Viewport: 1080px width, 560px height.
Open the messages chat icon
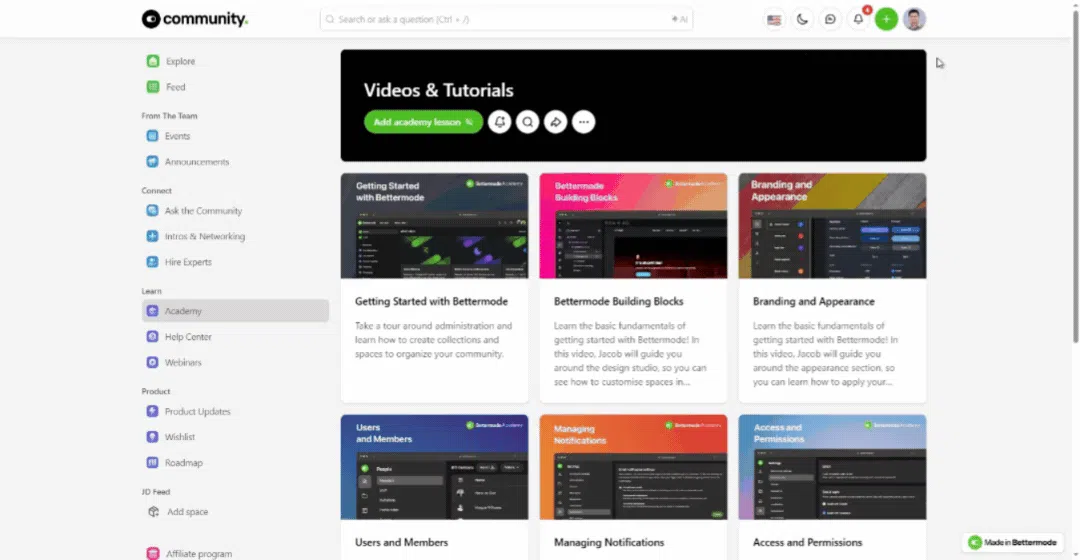(830, 19)
